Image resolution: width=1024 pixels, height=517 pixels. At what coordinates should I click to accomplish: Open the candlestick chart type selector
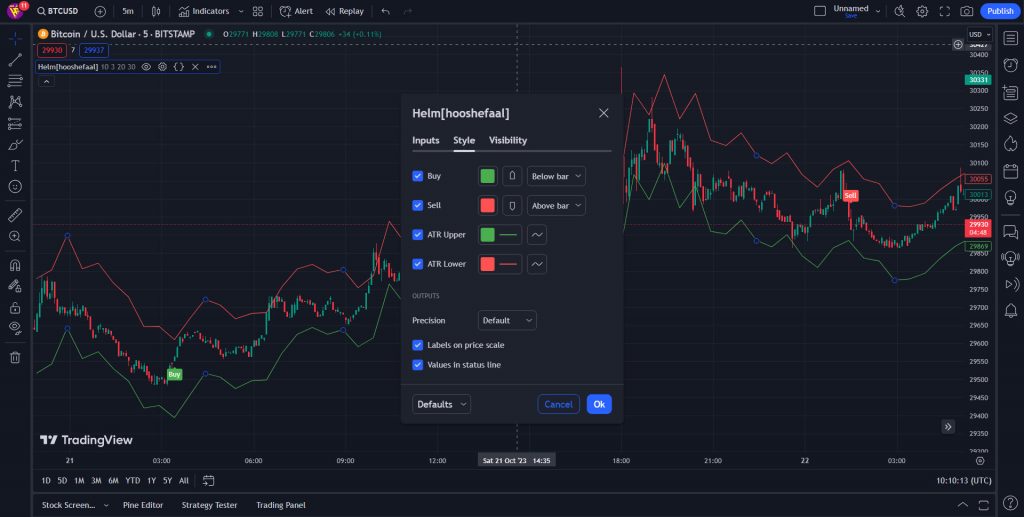(156, 11)
